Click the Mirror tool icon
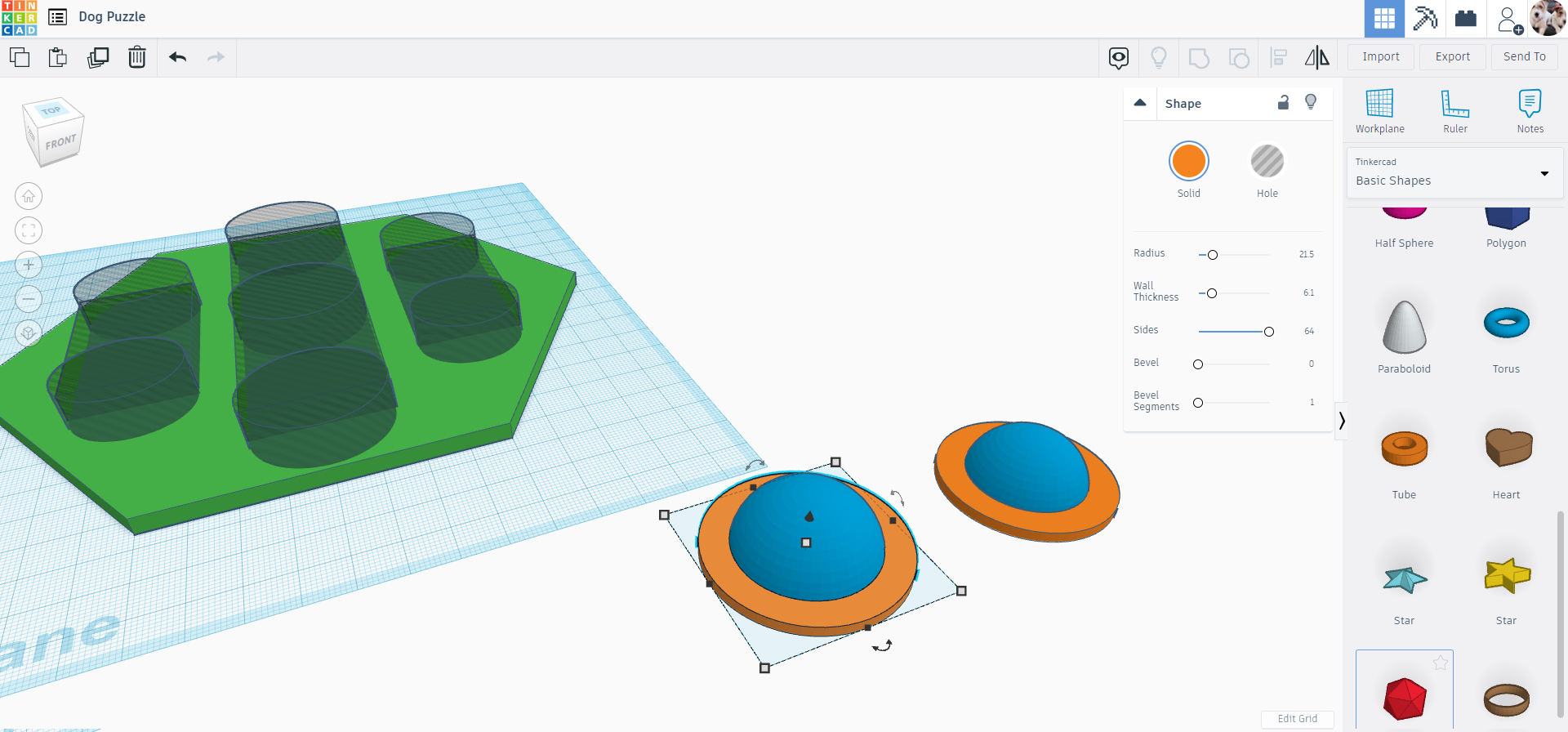Screen dimensions: 1568x732 [1316, 57]
